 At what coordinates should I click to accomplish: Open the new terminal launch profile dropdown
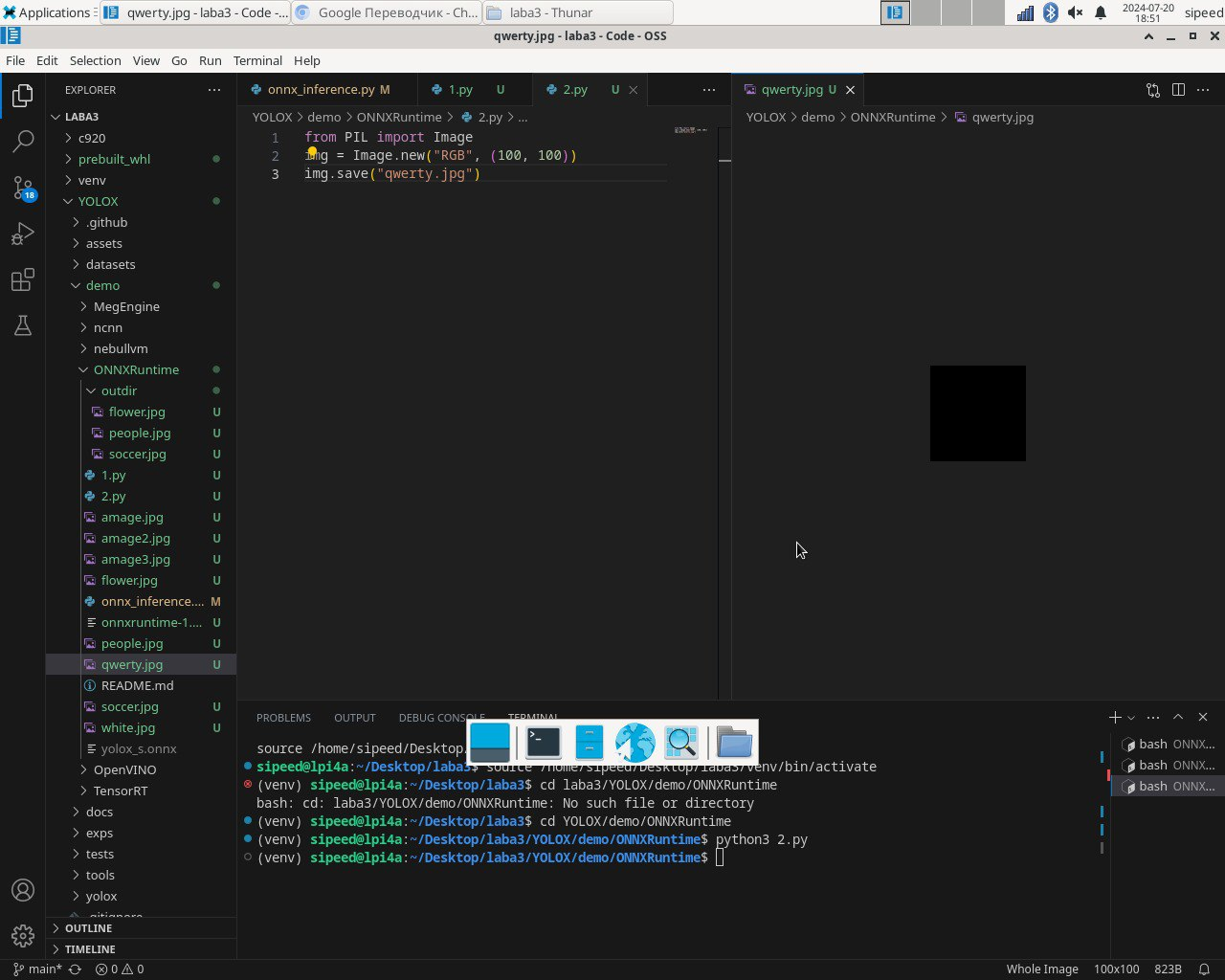1131,717
